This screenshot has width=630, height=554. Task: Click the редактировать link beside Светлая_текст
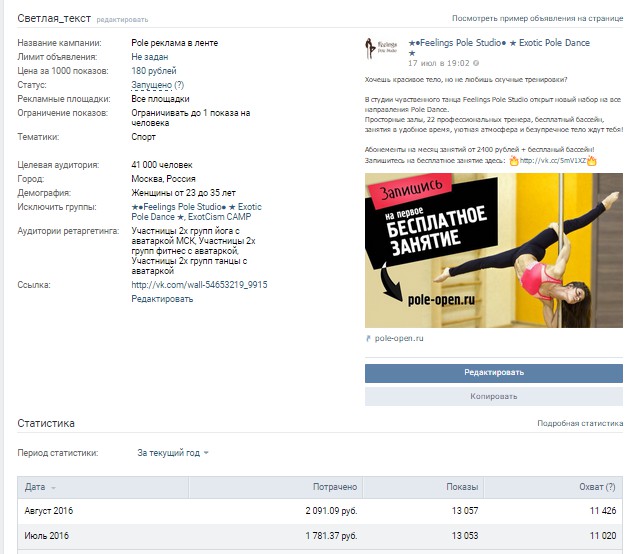(122, 19)
